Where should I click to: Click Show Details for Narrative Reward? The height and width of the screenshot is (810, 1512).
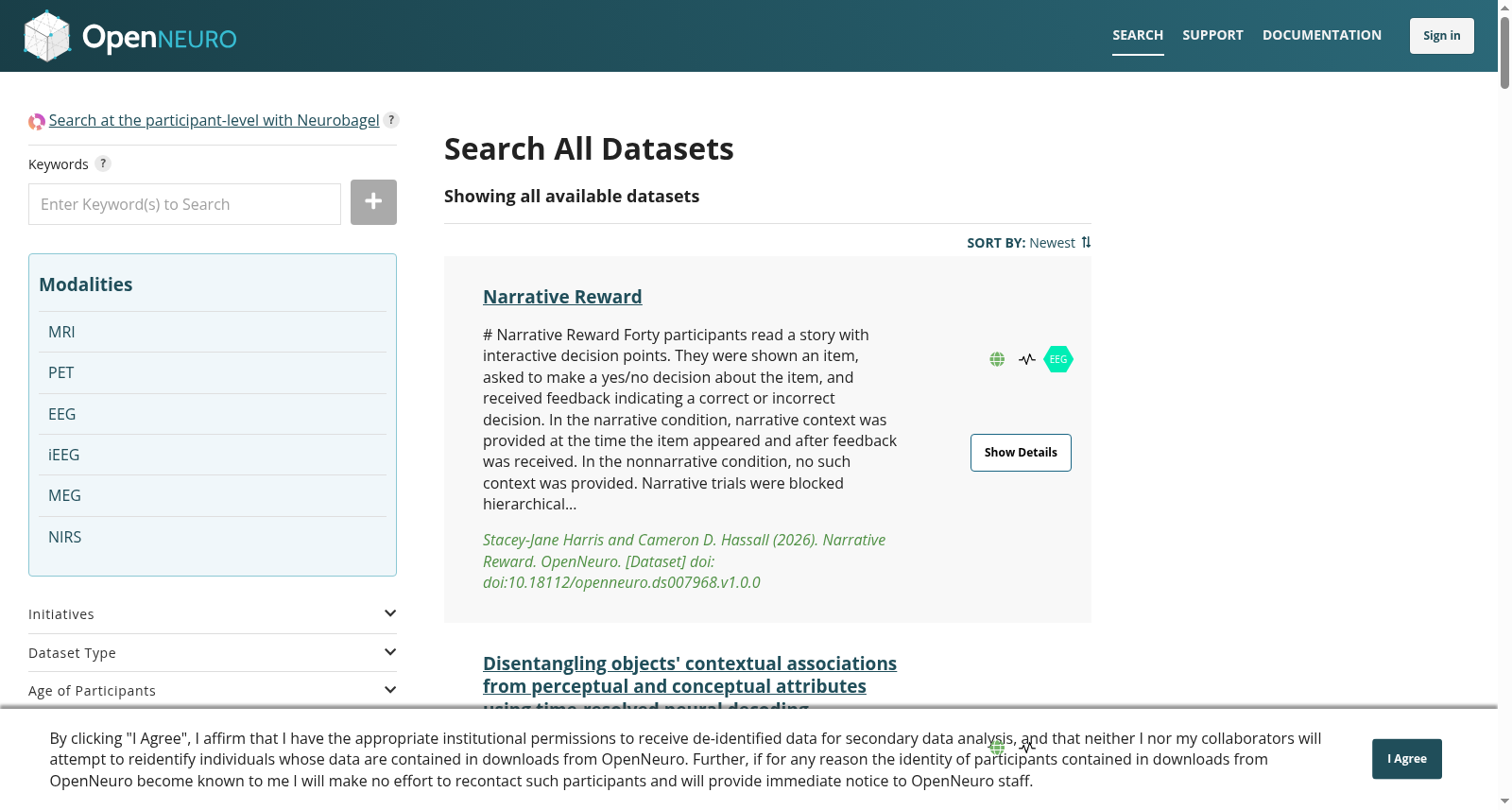click(1021, 453)
